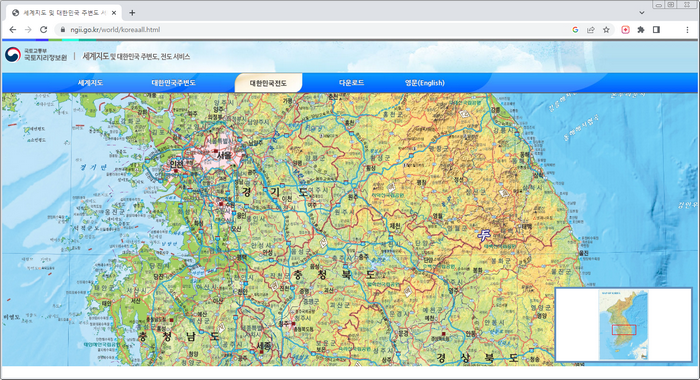Select the 대한민국전도 tab
The image size is (700, 380).
click(x=268, y=83)
